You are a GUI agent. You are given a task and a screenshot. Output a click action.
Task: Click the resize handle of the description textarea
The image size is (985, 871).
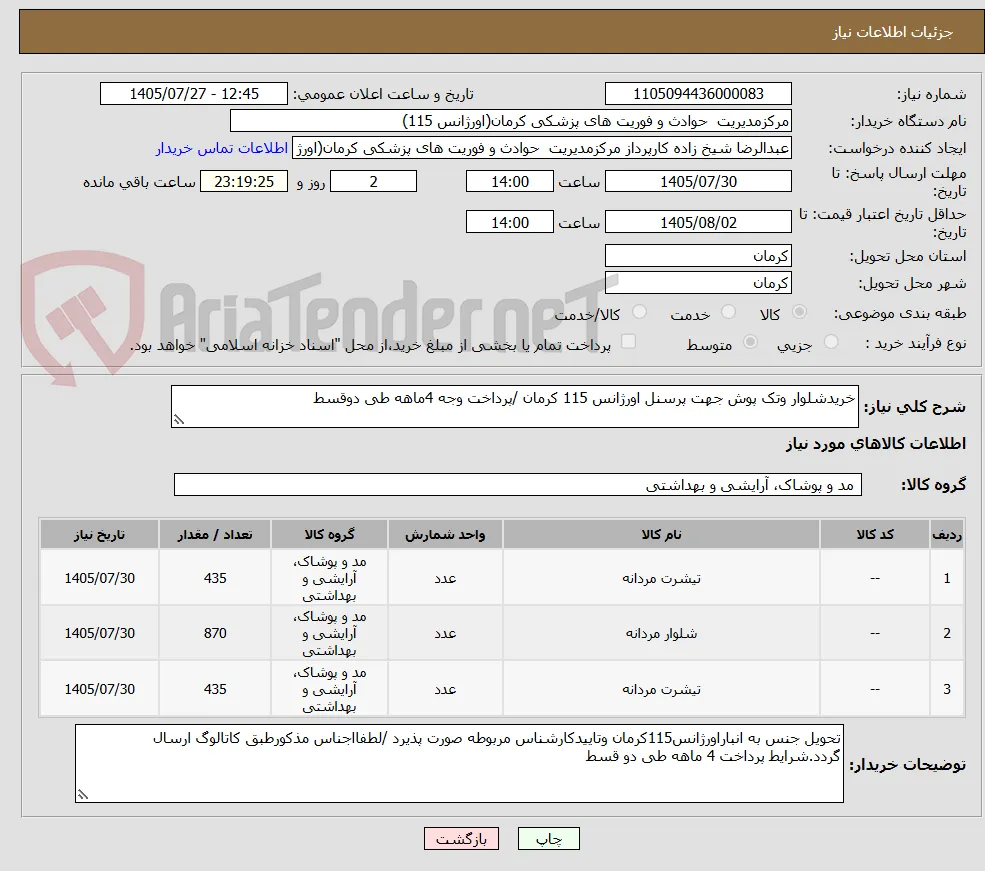click(x=178, y=420)
